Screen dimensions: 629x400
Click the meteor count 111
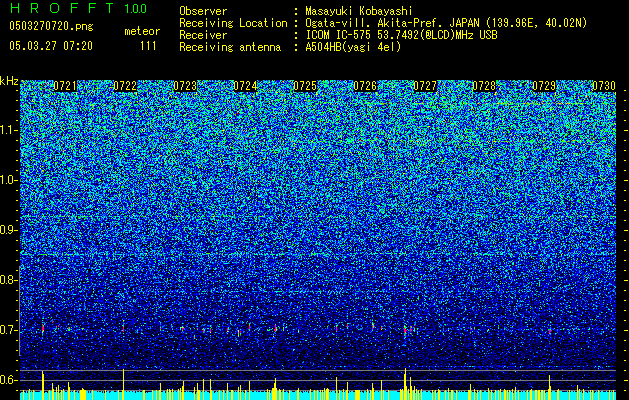point(148,46)
